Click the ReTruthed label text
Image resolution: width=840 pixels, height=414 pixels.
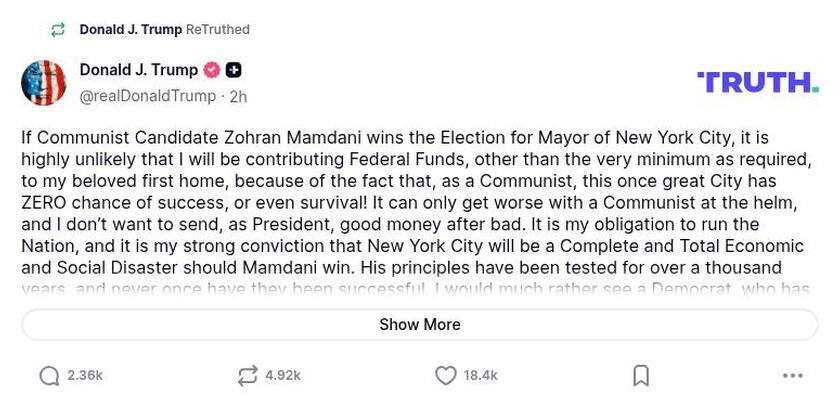[x=218, y=30]
